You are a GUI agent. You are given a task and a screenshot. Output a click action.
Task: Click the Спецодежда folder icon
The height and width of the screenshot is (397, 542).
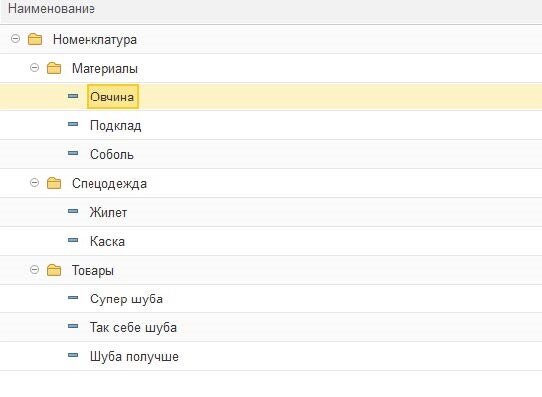(x=54, y=183)
